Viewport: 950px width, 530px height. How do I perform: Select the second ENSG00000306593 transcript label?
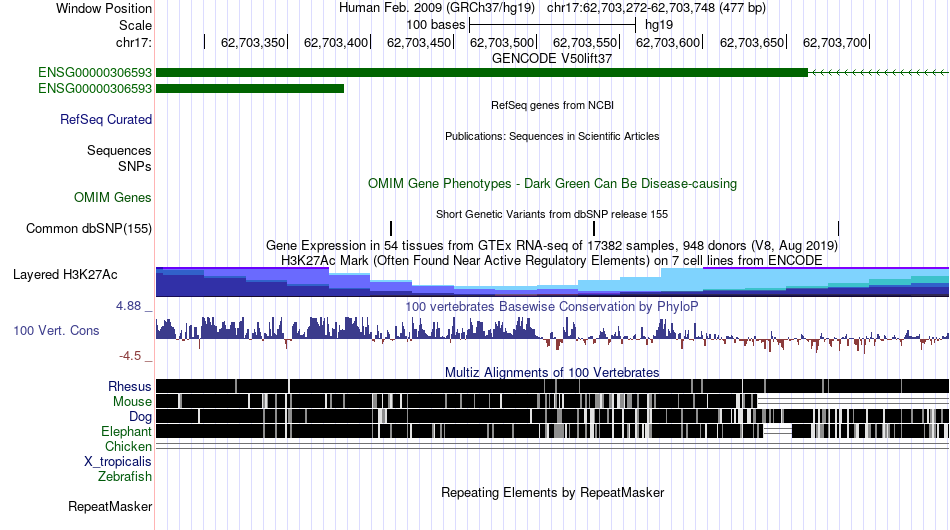pos(95,88)
